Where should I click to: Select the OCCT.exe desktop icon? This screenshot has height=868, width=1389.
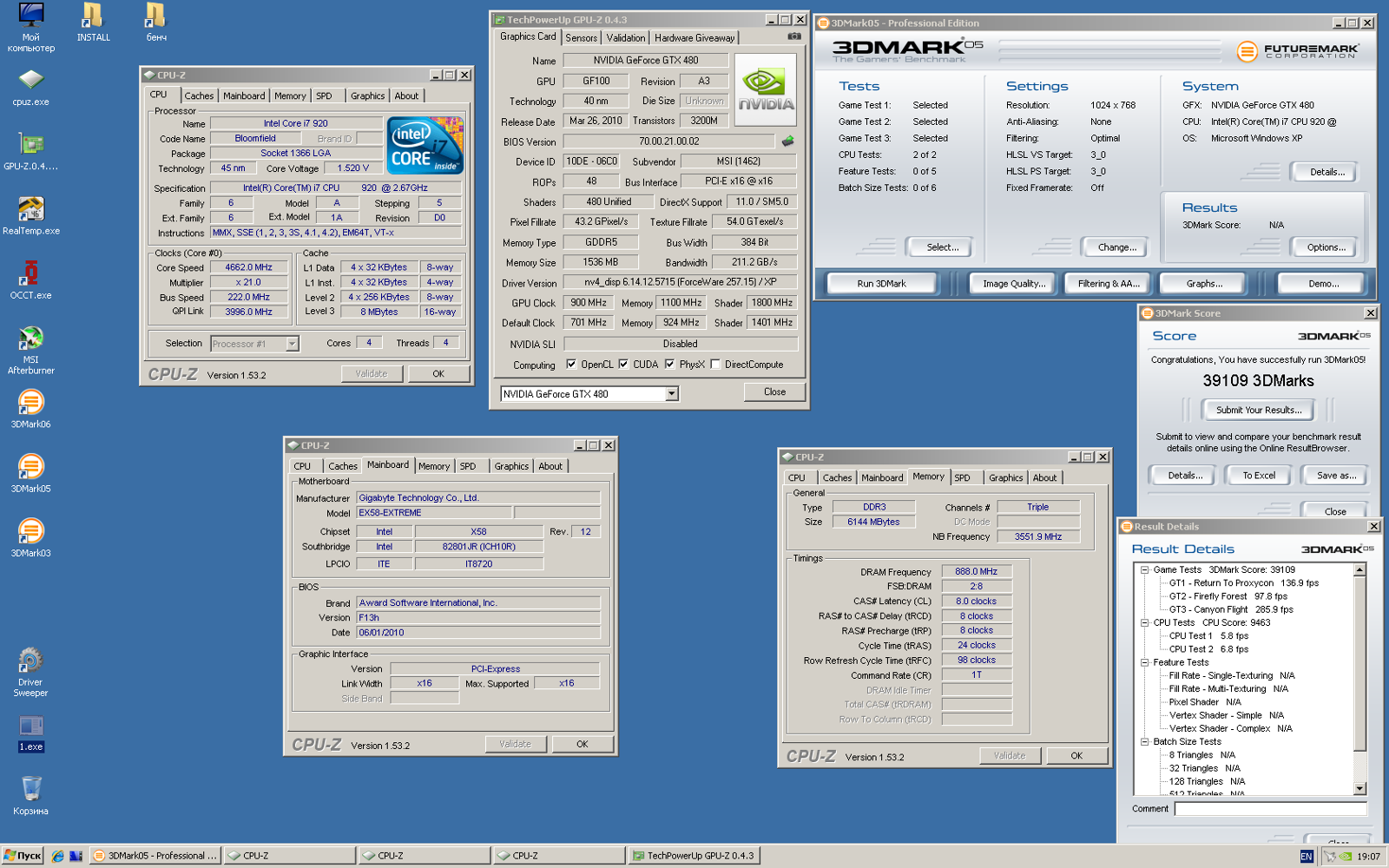pyautogui.click(x=31, y=280)
